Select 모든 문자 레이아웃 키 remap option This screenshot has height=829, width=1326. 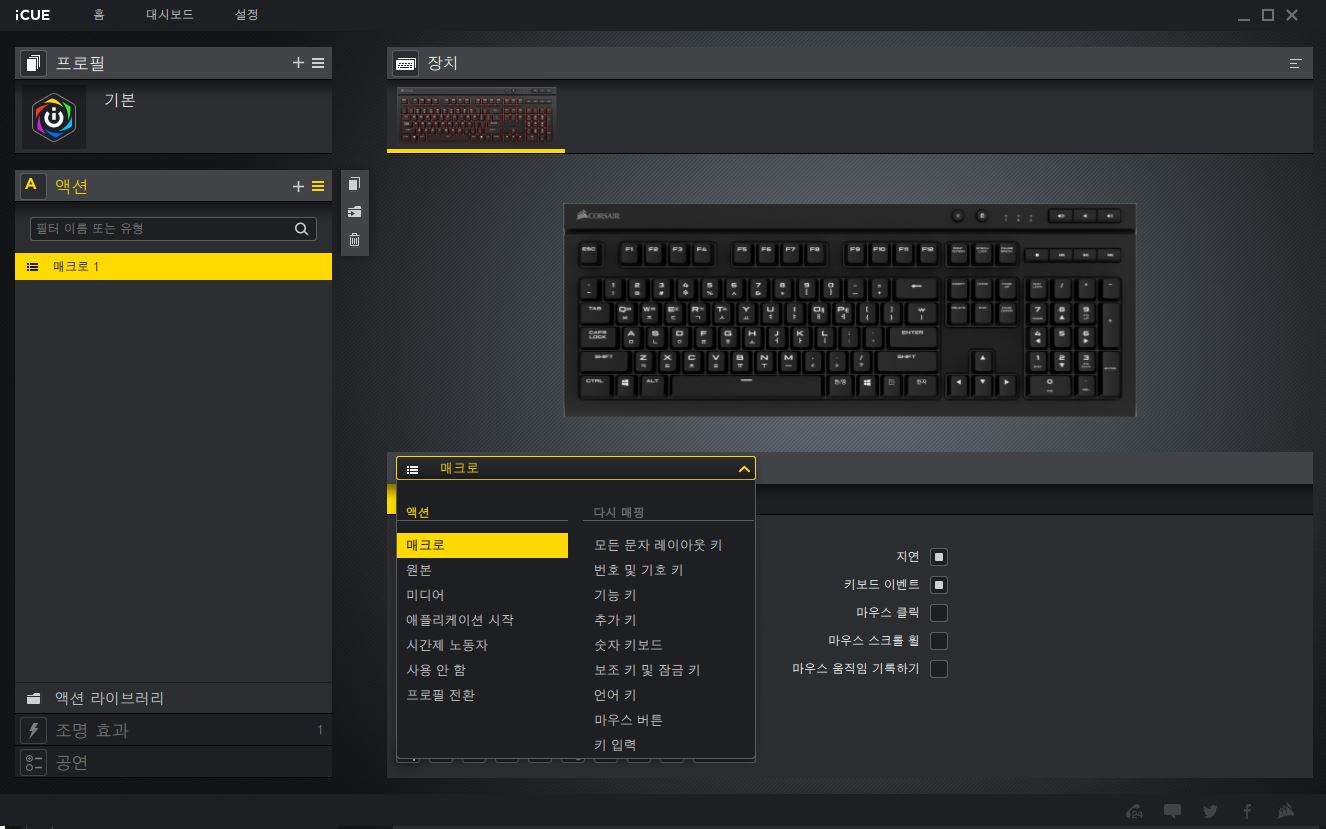(658, 545)
